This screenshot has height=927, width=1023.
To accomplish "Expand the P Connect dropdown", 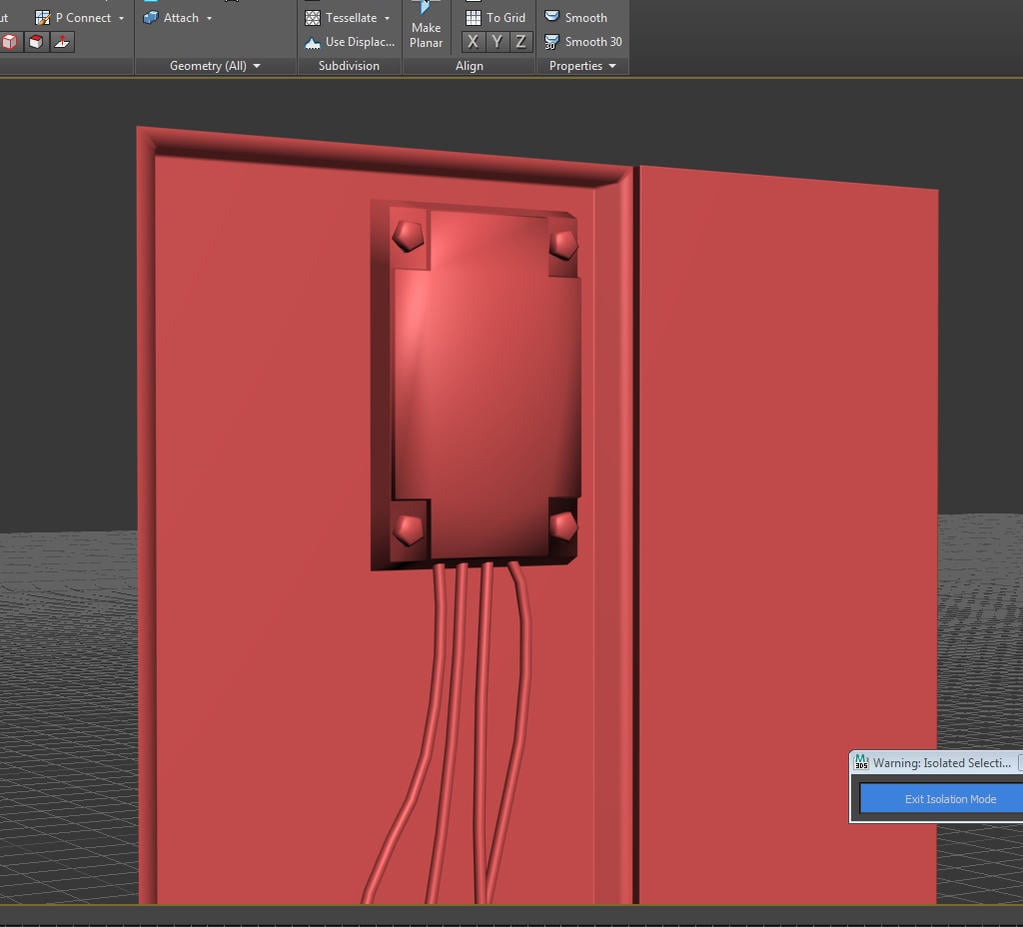I will click(122, 17).
